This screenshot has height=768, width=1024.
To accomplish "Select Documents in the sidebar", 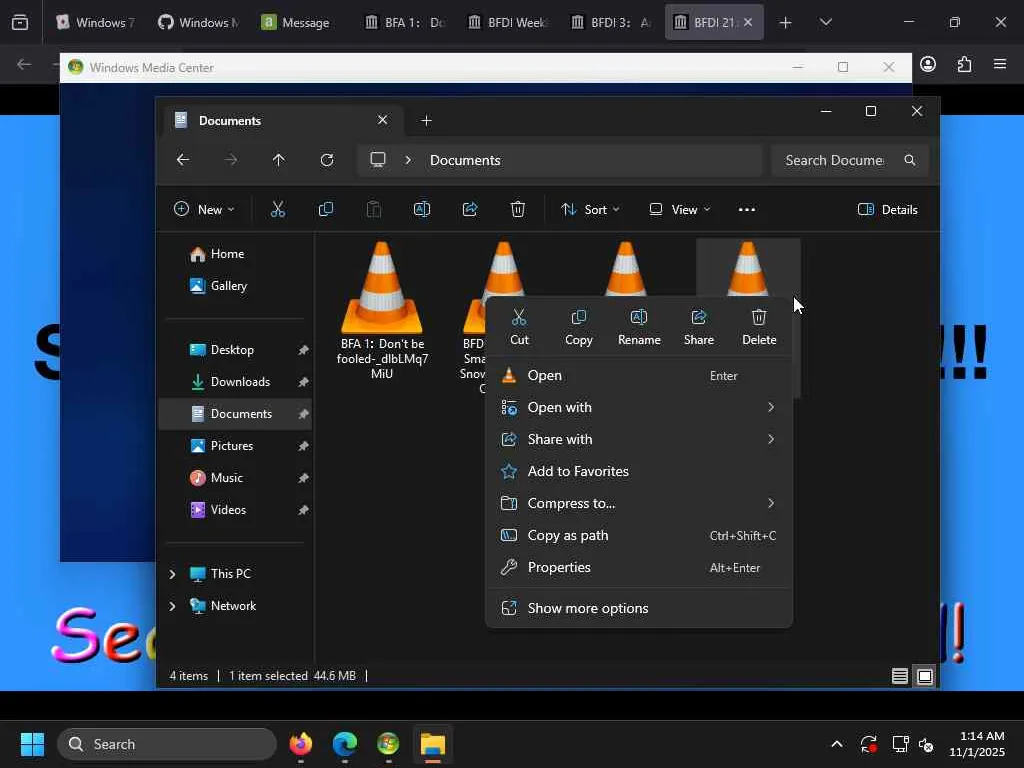I will tap(235, 414).
